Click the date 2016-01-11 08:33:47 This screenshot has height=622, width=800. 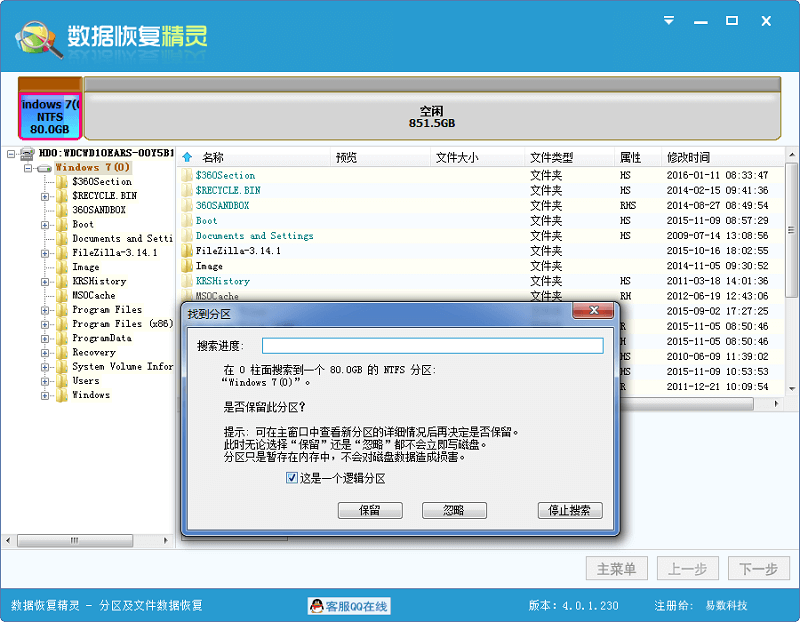click(717, 176)
